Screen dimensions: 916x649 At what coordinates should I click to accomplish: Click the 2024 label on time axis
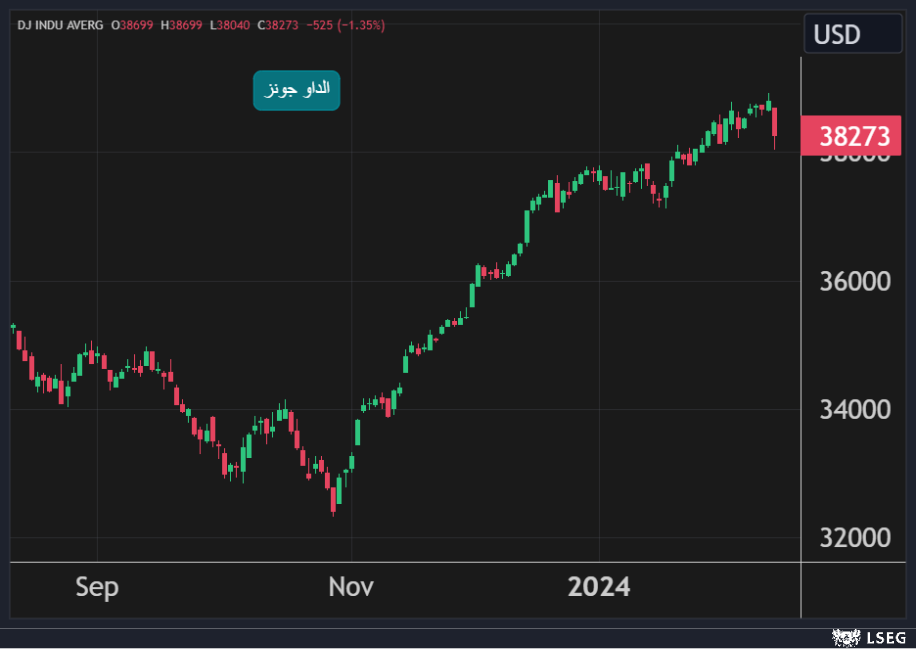coord(599,586)
